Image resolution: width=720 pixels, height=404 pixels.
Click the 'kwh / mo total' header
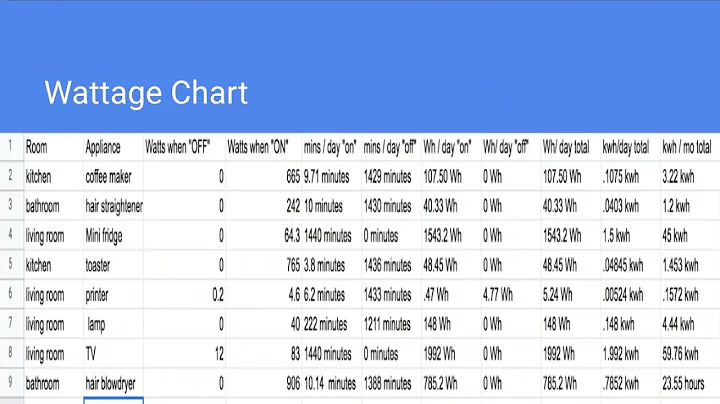coord(686,147)
